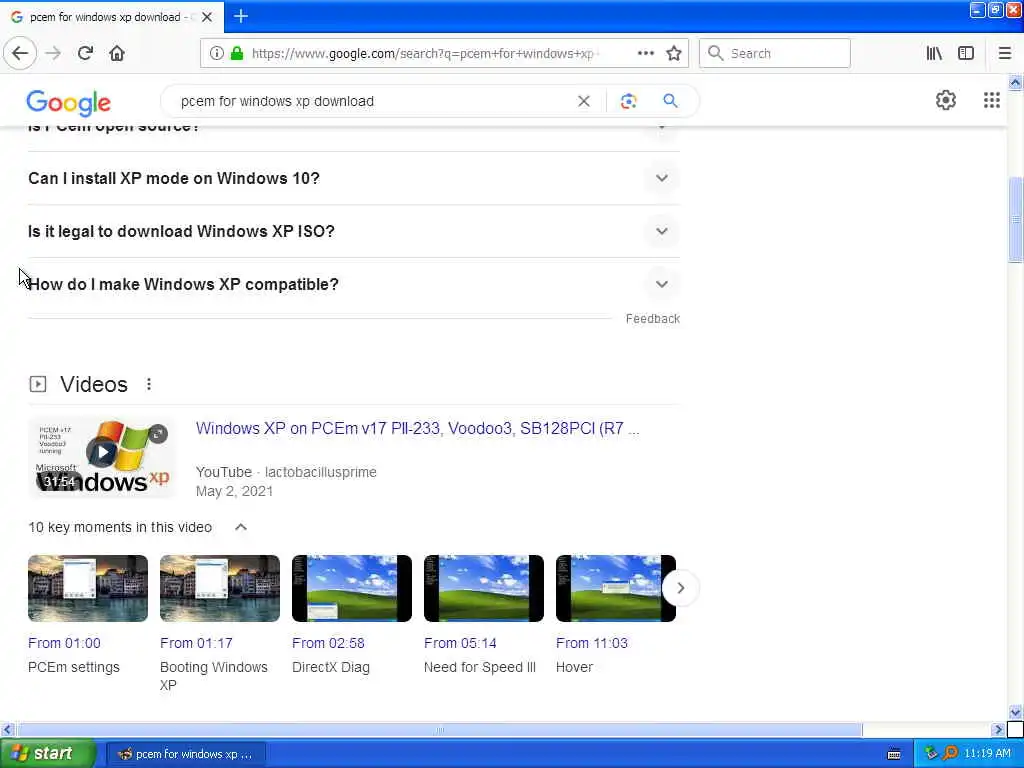1024x768 pixels.
Task: Collapse the 10 key moments section
Action: pos(240,527)
